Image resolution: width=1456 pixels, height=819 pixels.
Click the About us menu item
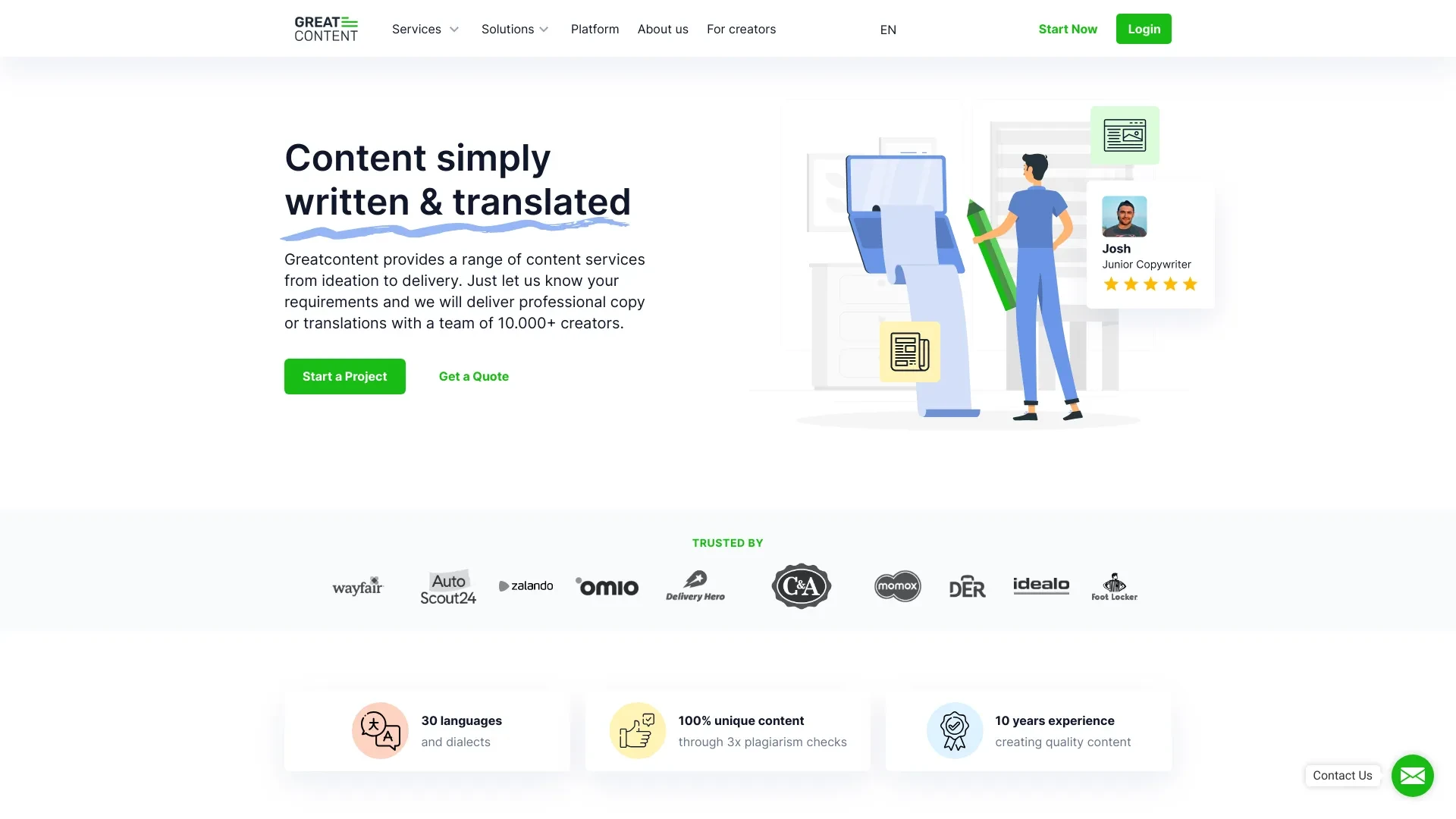(663, 28)
